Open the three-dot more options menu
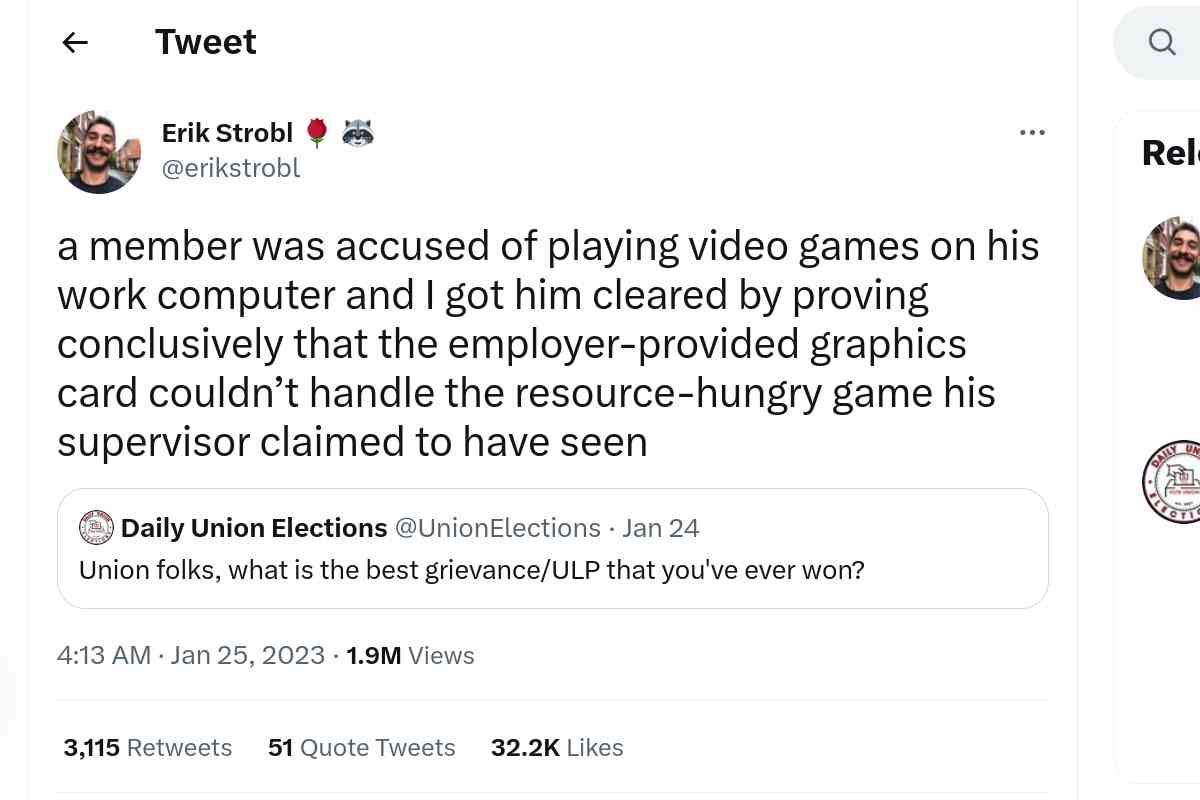 pyautogui.click(x=1032, y=133)
